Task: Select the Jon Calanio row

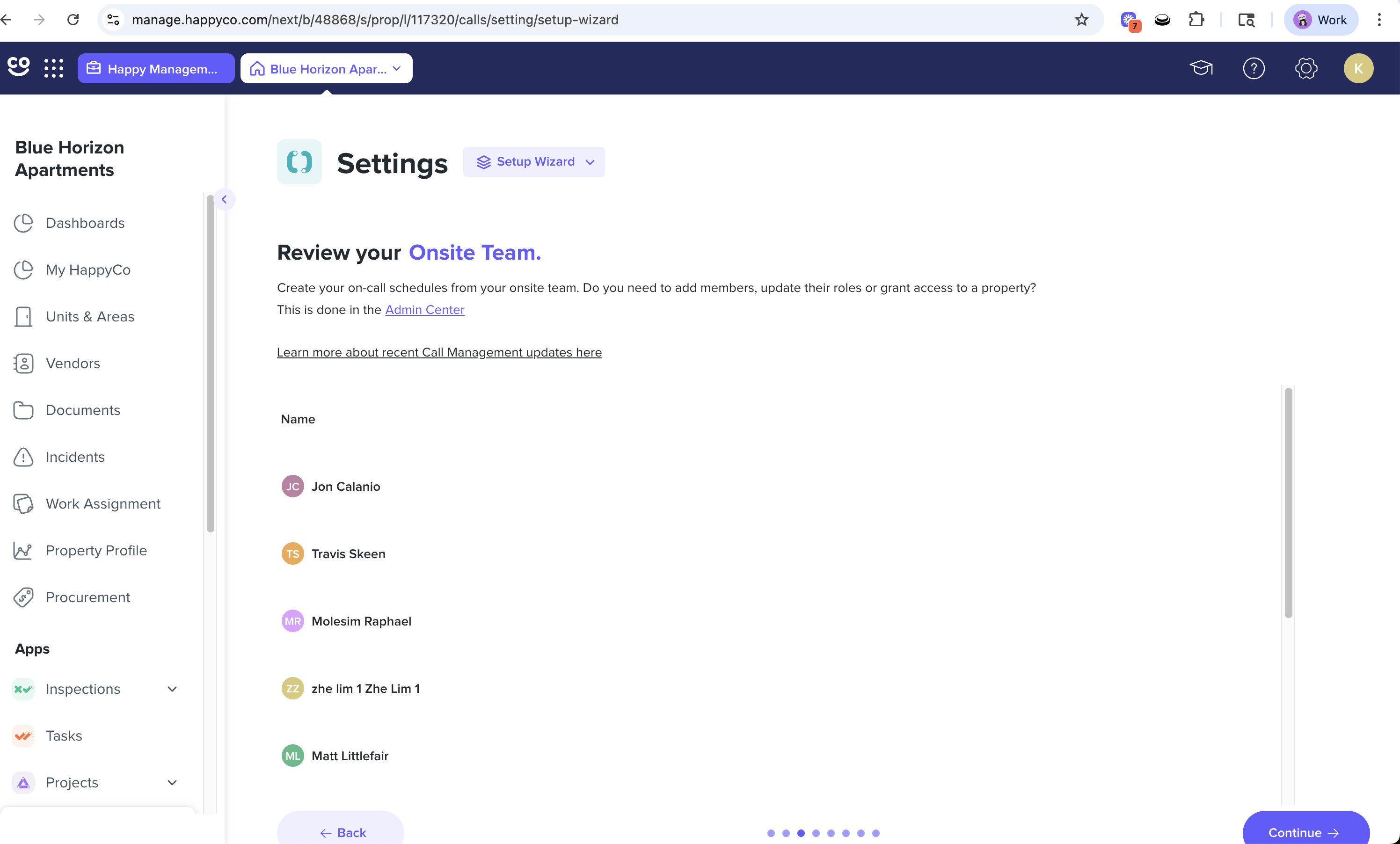Action: coord(779,486)
